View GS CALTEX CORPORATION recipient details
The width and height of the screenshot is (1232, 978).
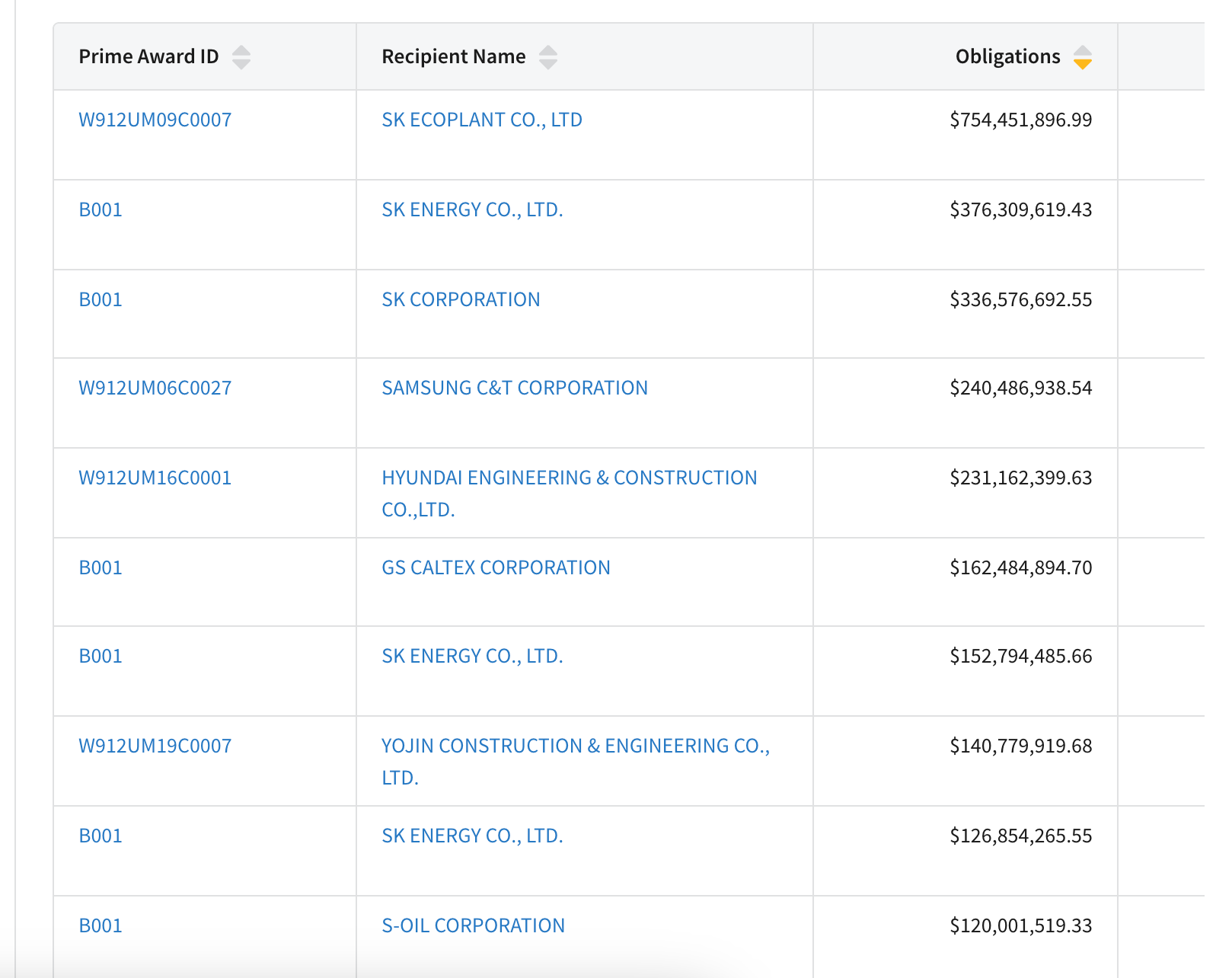click(496, 567)
